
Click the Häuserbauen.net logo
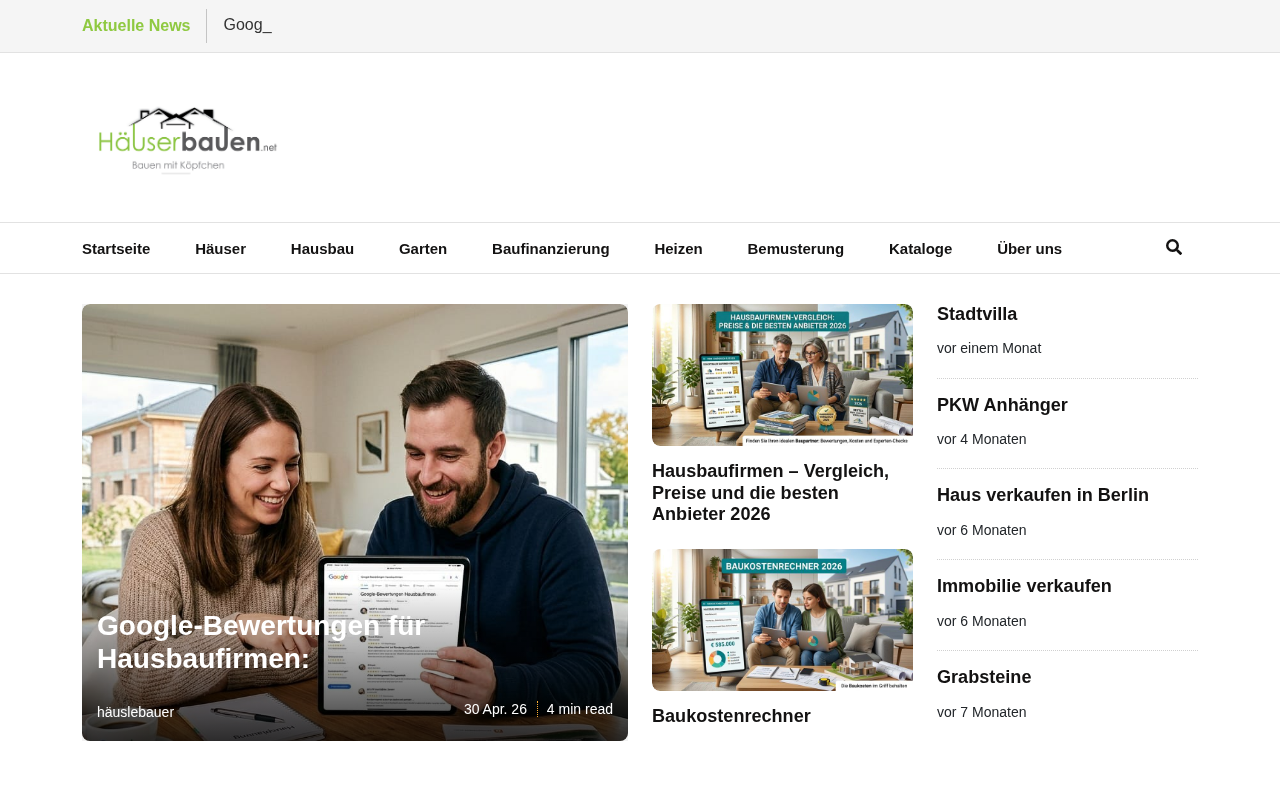(x=188, y=141)
